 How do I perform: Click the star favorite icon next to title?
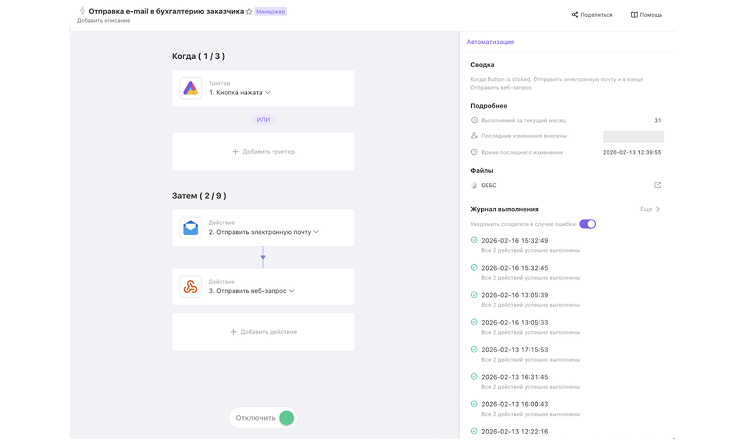pyautogui.click(x=249, y=12)
